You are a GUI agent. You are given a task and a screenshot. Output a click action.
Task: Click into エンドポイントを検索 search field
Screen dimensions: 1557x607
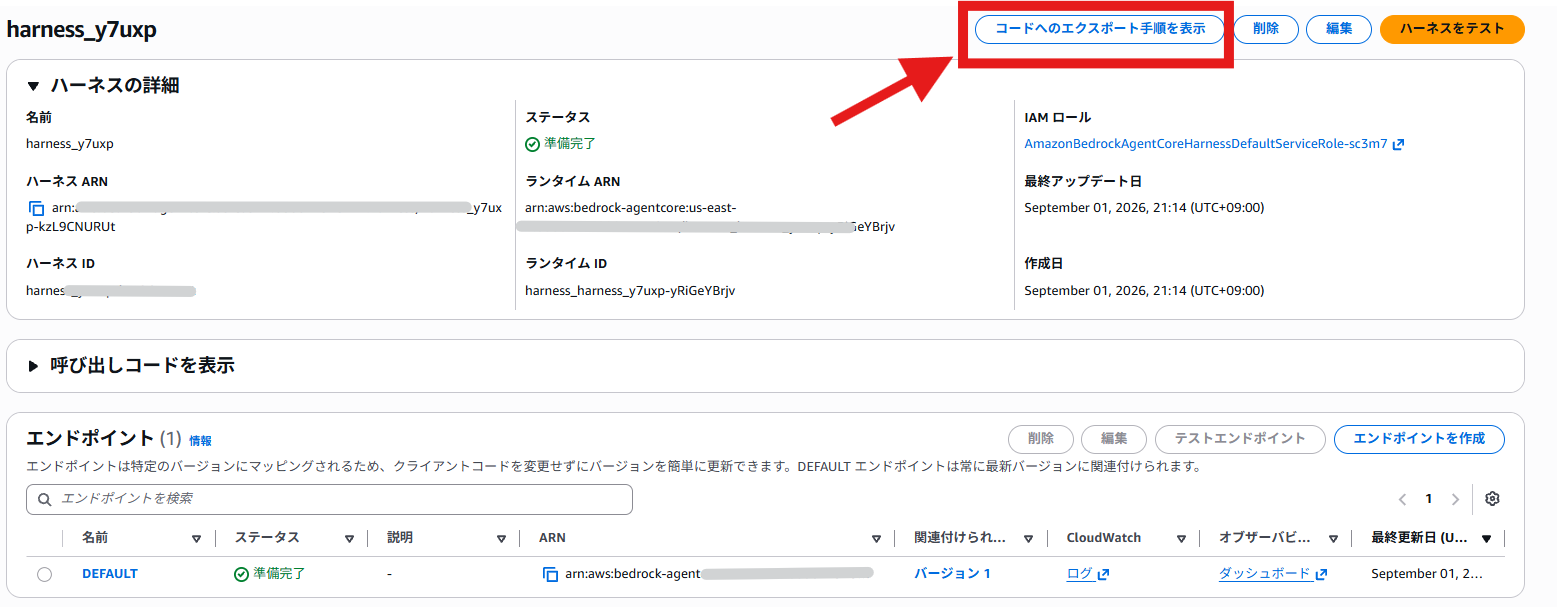point(329,499)
